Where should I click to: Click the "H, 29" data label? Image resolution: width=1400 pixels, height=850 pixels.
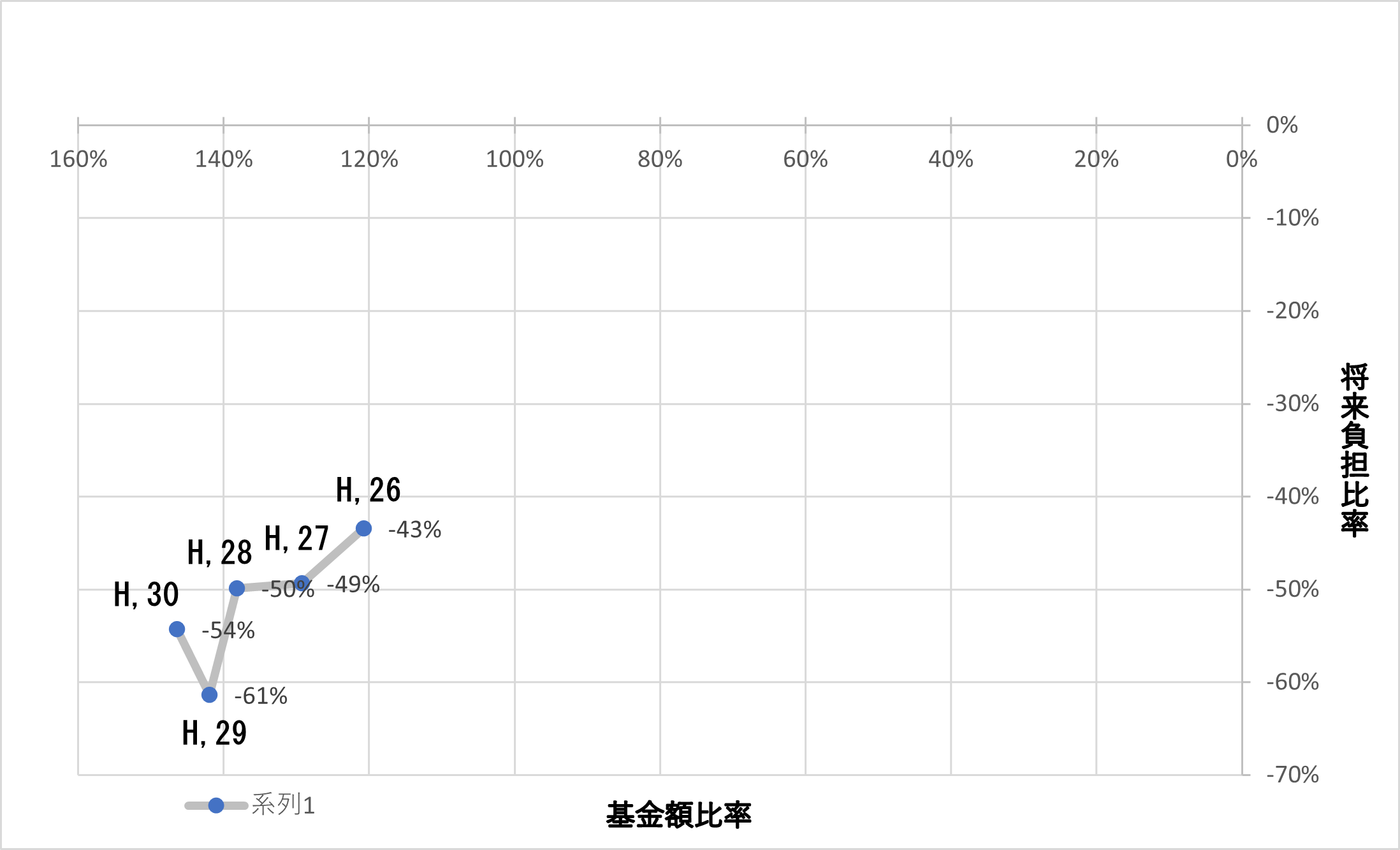(x=214, y=733)
